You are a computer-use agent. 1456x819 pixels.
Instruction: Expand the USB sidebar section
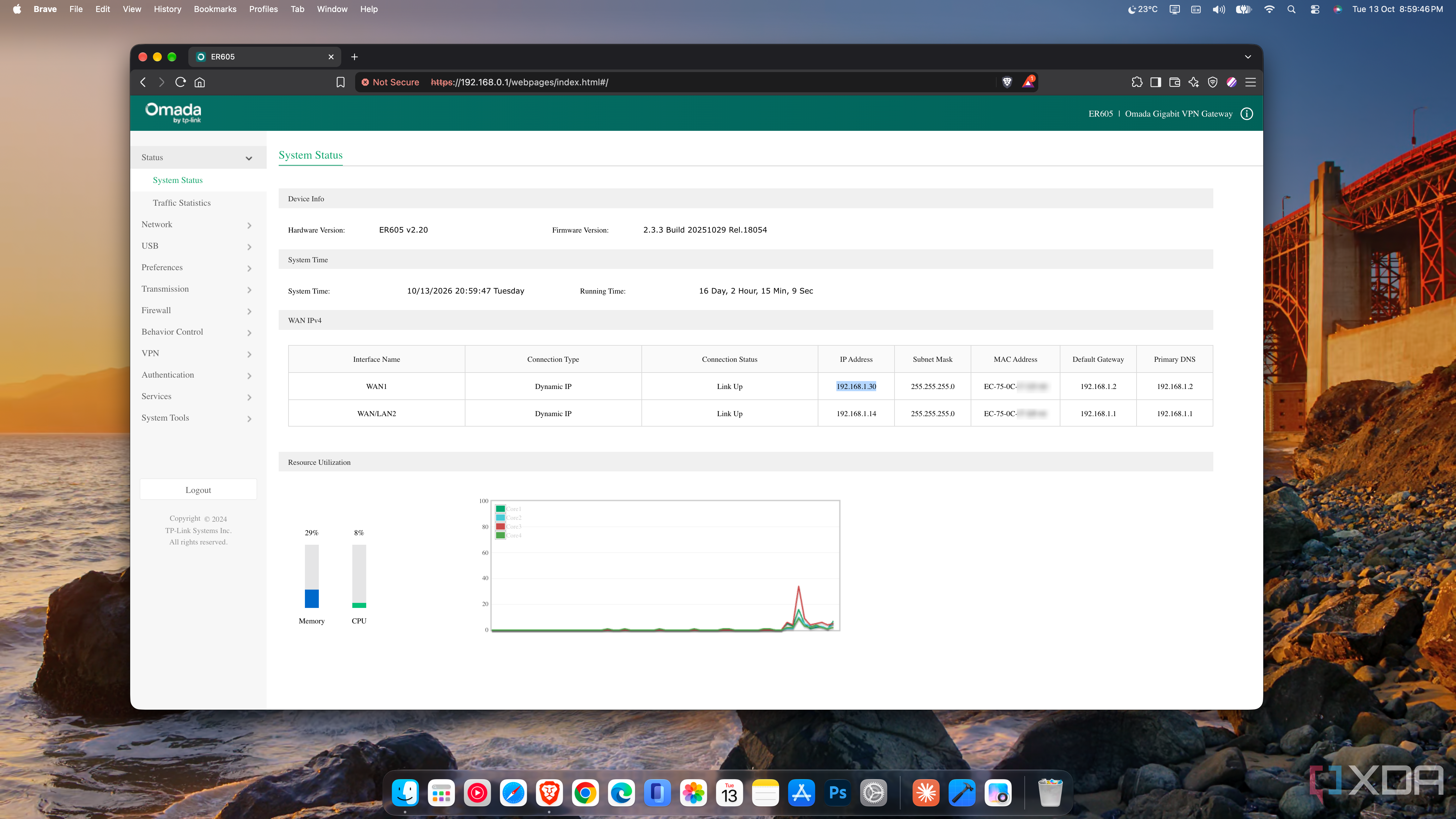pyautogui.click(x=198, y=246)
